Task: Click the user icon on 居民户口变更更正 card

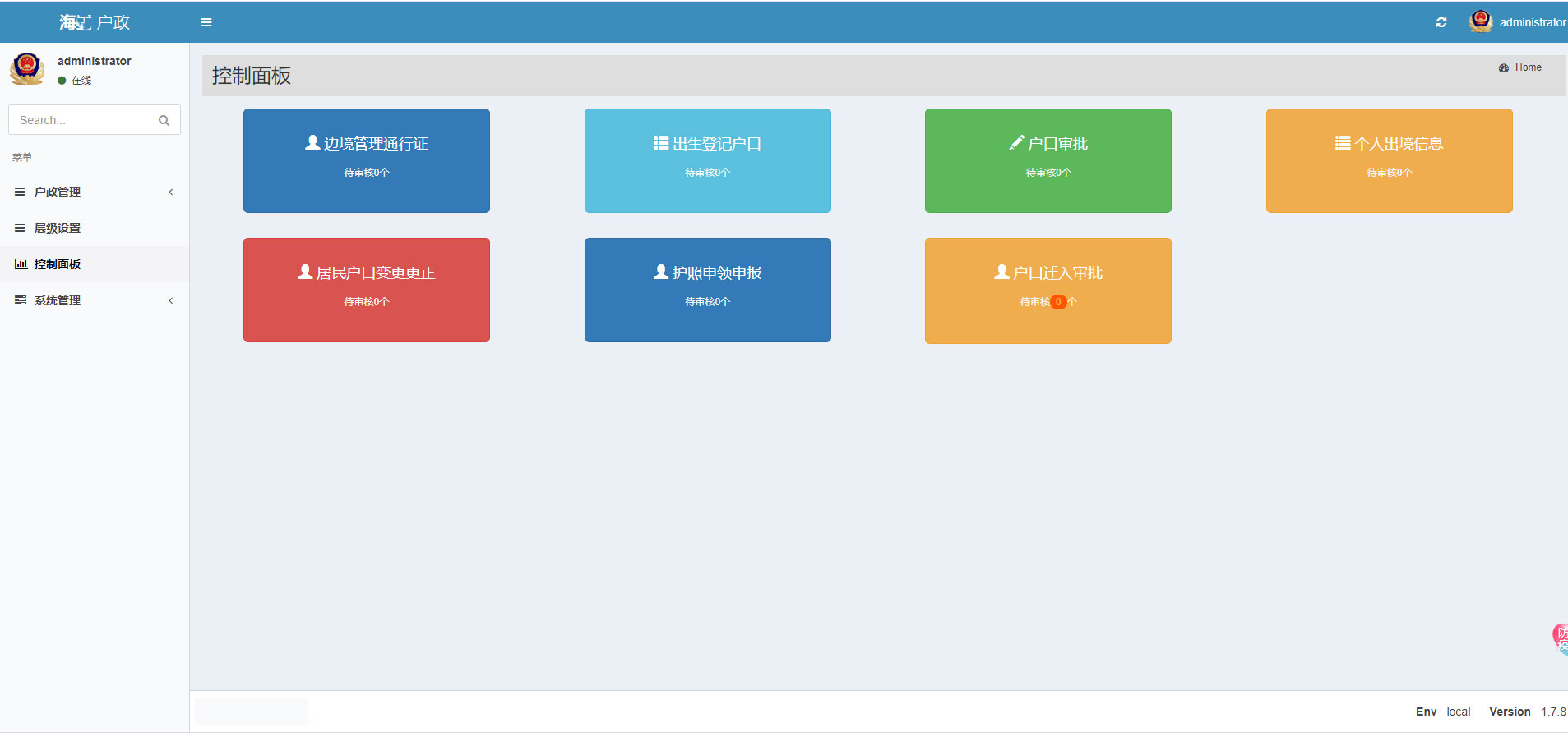Action: pyautogui.click(x=305, y=271)
